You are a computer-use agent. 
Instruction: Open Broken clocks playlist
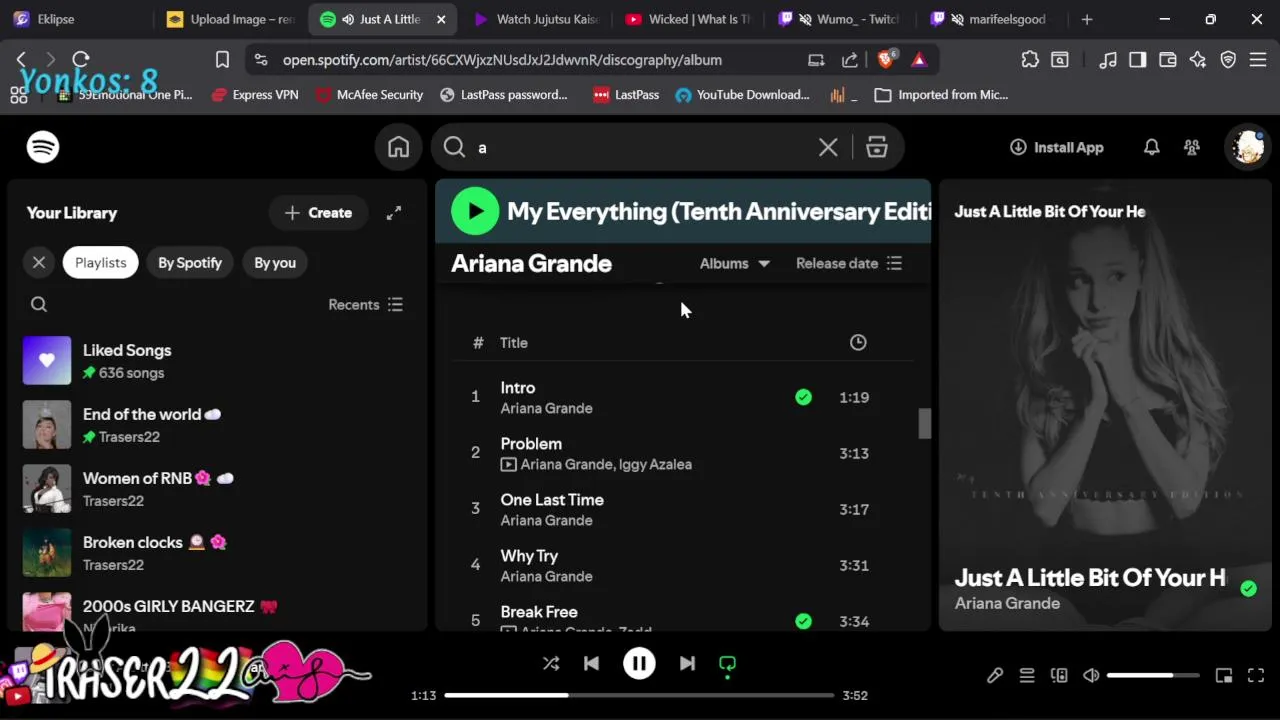click(215, 553)
